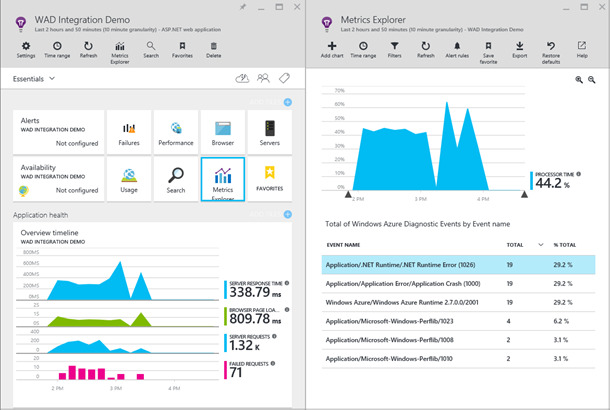Screen dimensions: 610x410
Task: Sort by TOTAL column header
Action: click(x=515, y=243)
